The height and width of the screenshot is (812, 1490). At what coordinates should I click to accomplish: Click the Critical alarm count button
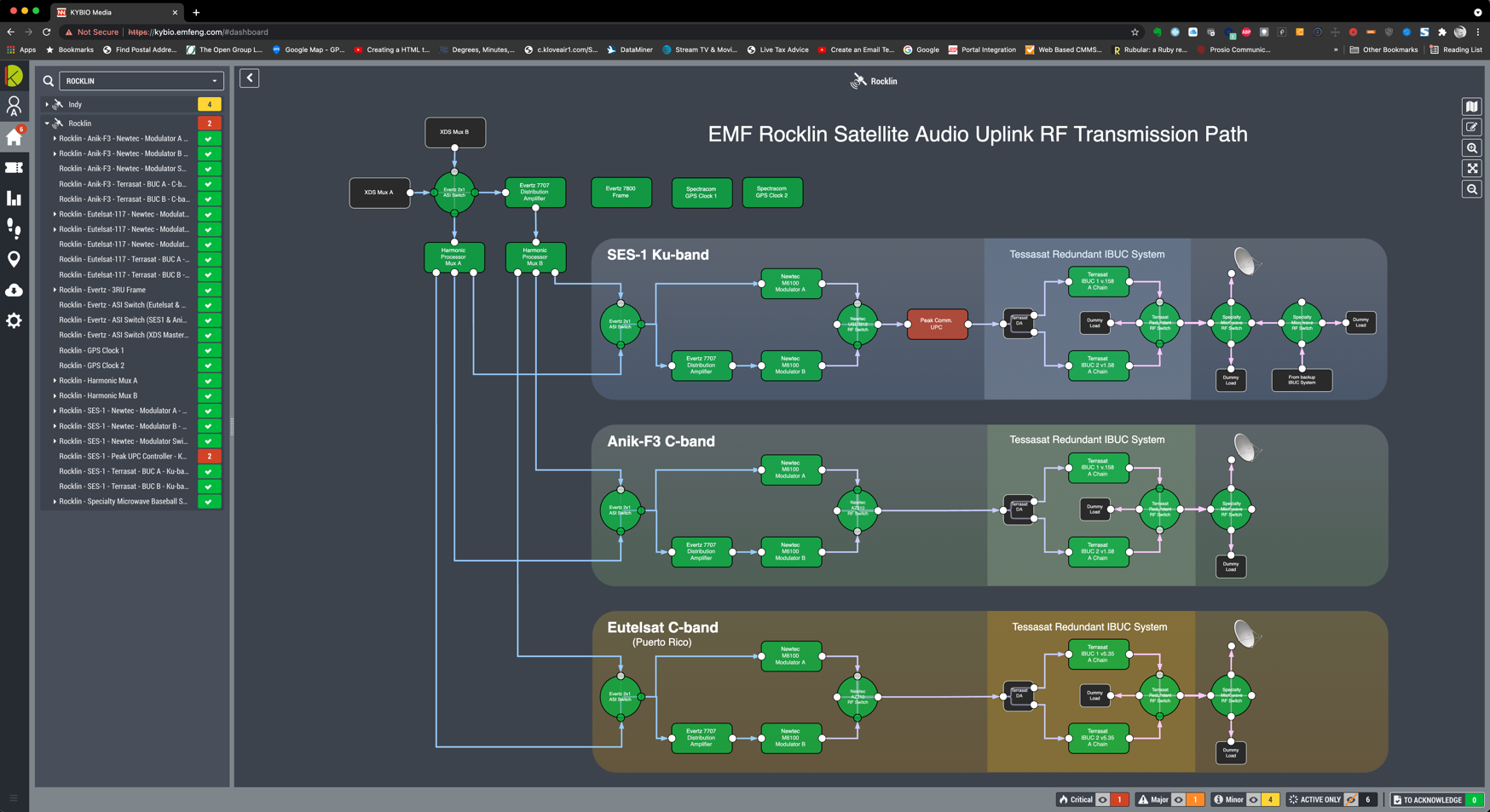[1119, 800]
